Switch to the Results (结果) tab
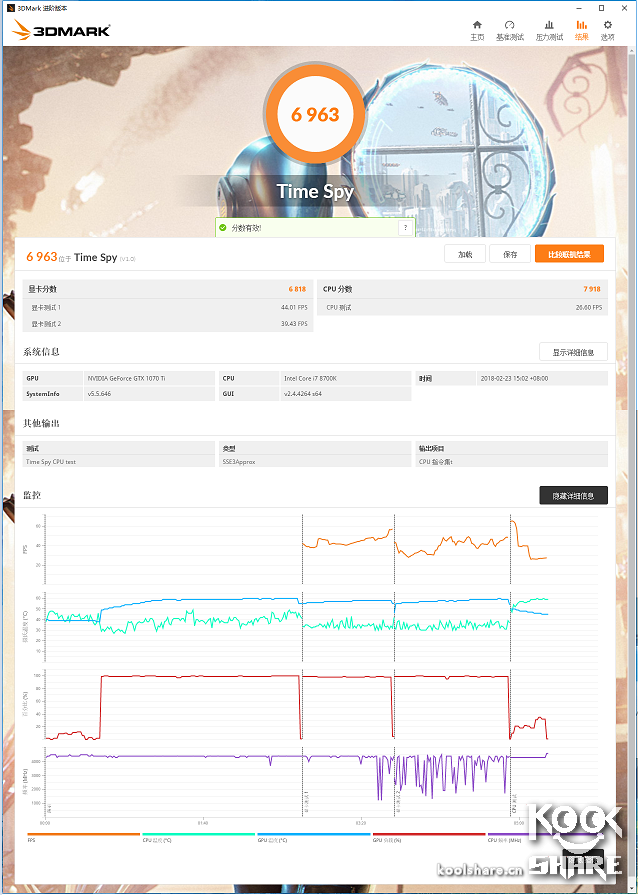 click(x=581, y=30)
